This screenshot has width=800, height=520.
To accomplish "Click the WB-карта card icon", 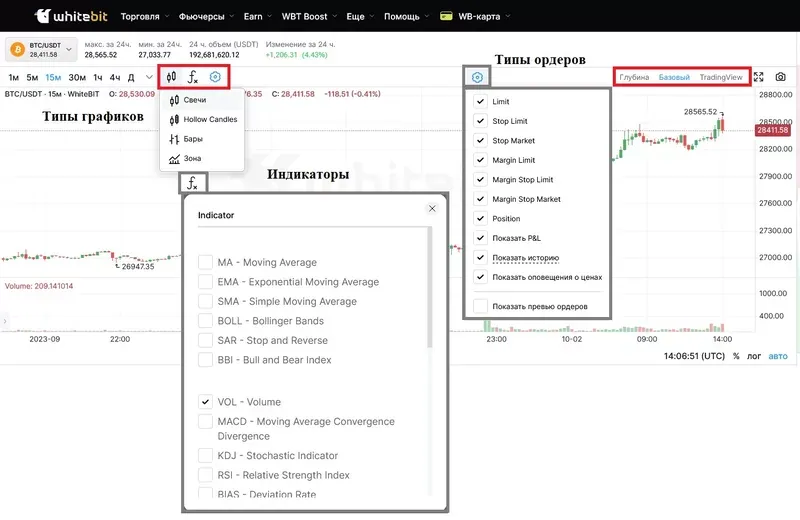I will click(446, 16).
